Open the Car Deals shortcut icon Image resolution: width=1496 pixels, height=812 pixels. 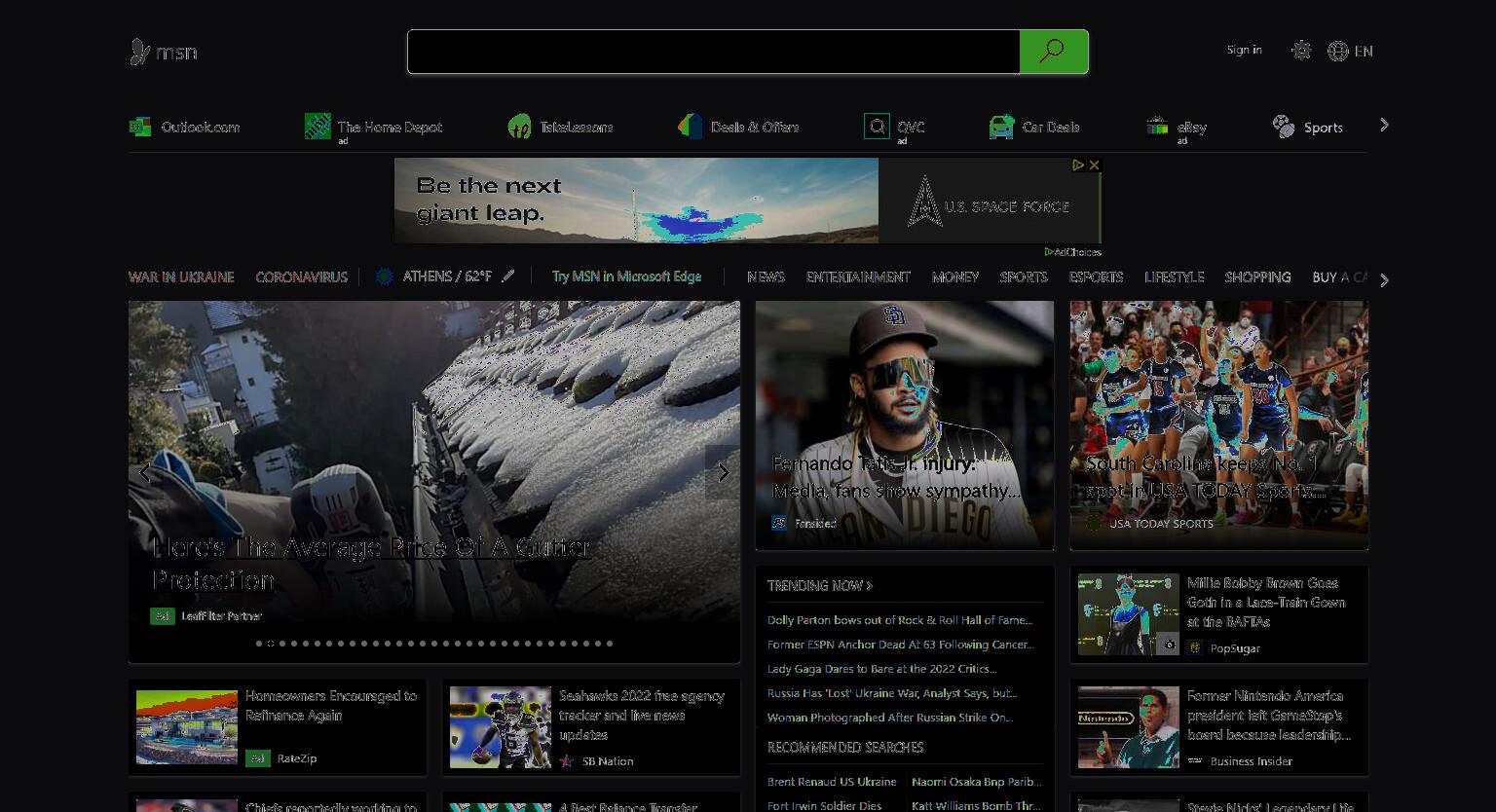[1001, 127]
